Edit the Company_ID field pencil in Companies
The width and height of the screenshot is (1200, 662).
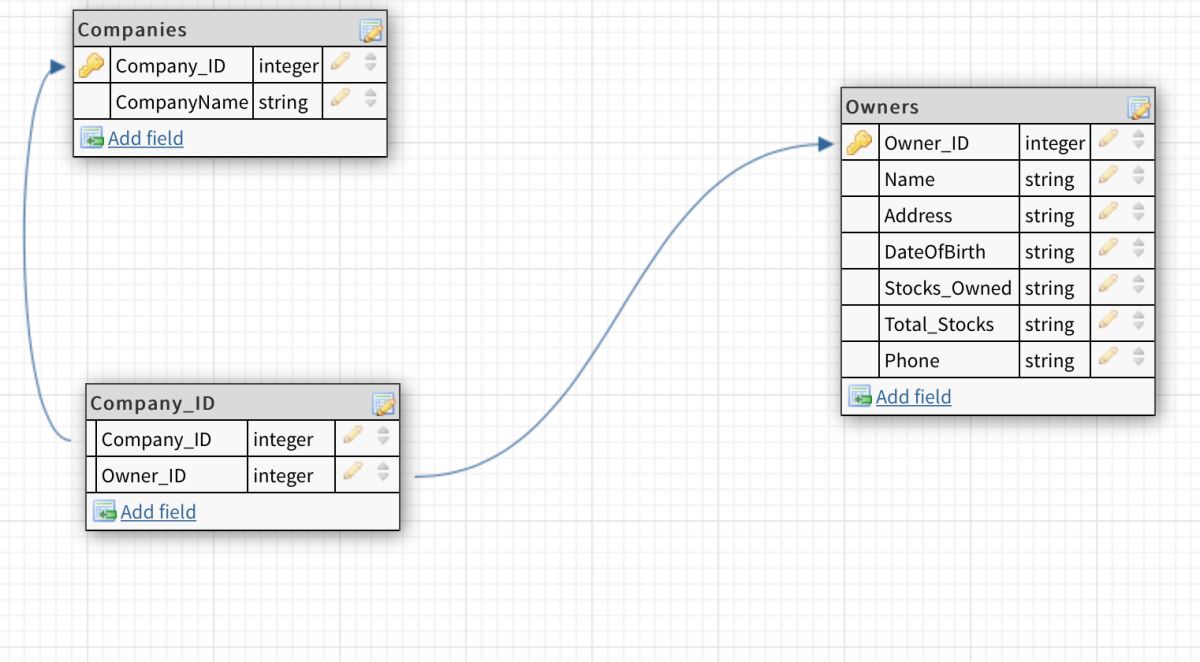[341, 63]
